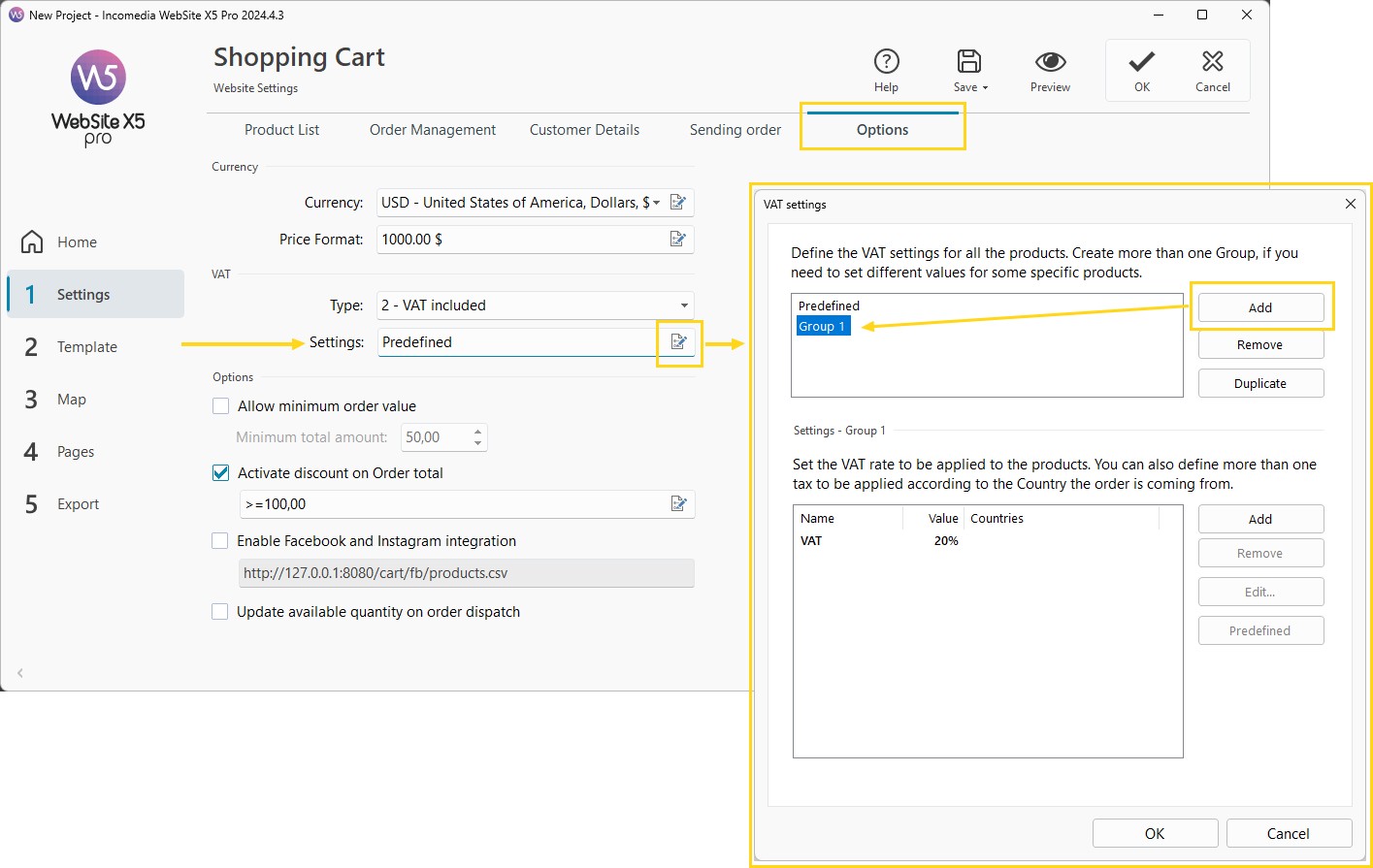Go to step 2 Template
The height and width of the screenshot is (868, 1373).
(x=95, y=346)
